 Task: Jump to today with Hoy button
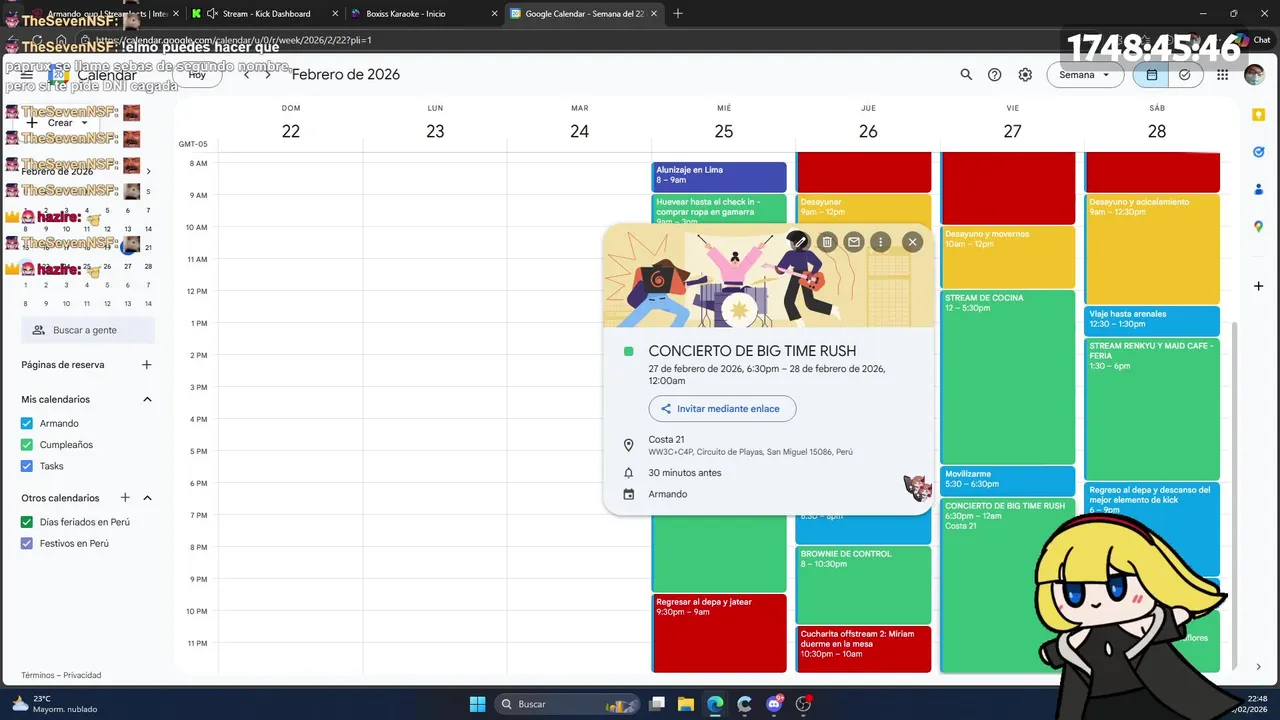[197, 75]
